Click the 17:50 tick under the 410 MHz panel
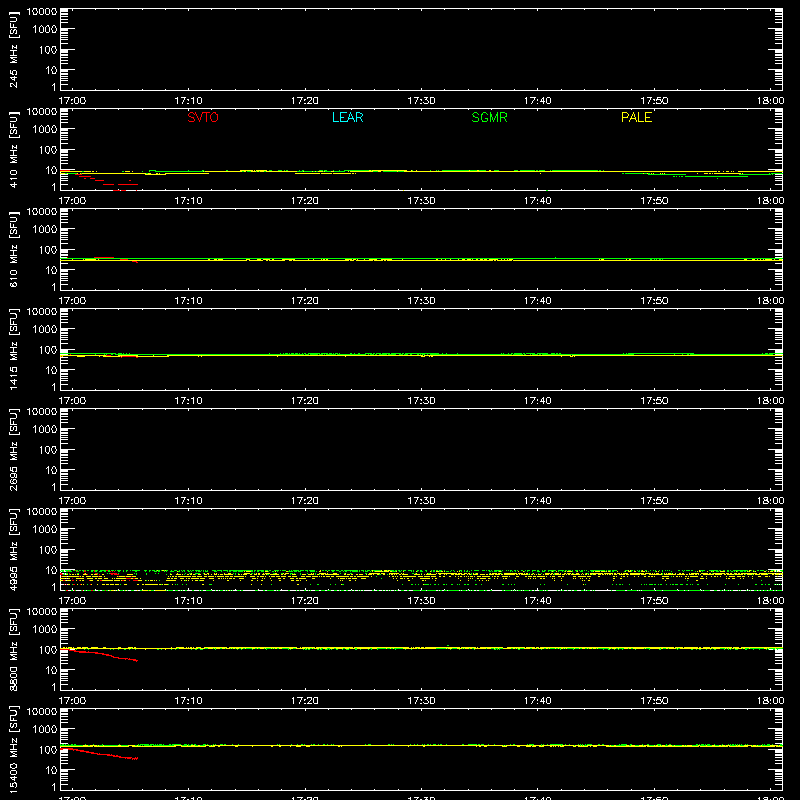 [x=654, y=201]
